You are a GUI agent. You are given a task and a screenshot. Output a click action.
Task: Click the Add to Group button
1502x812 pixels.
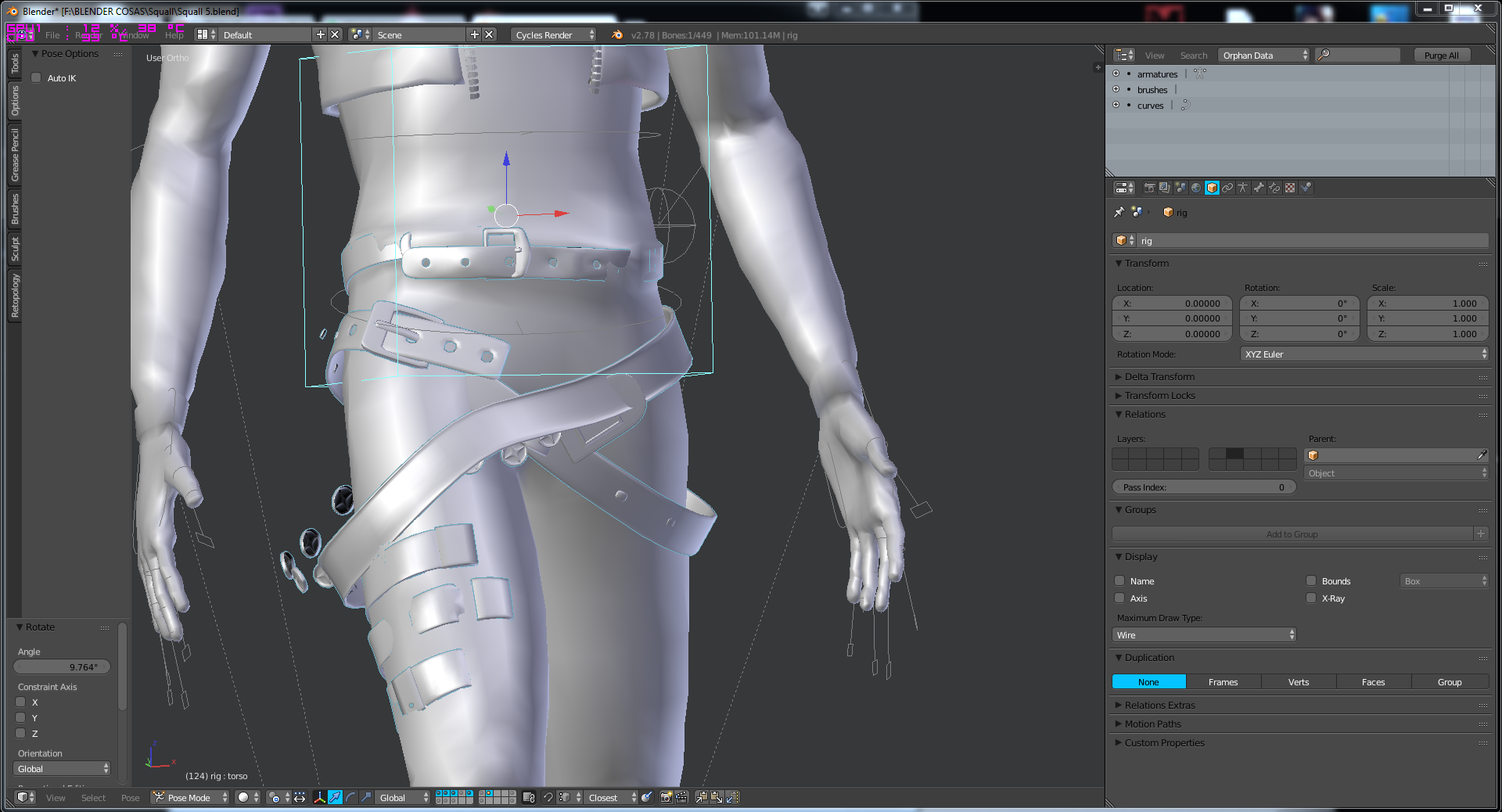(1292, 534)
